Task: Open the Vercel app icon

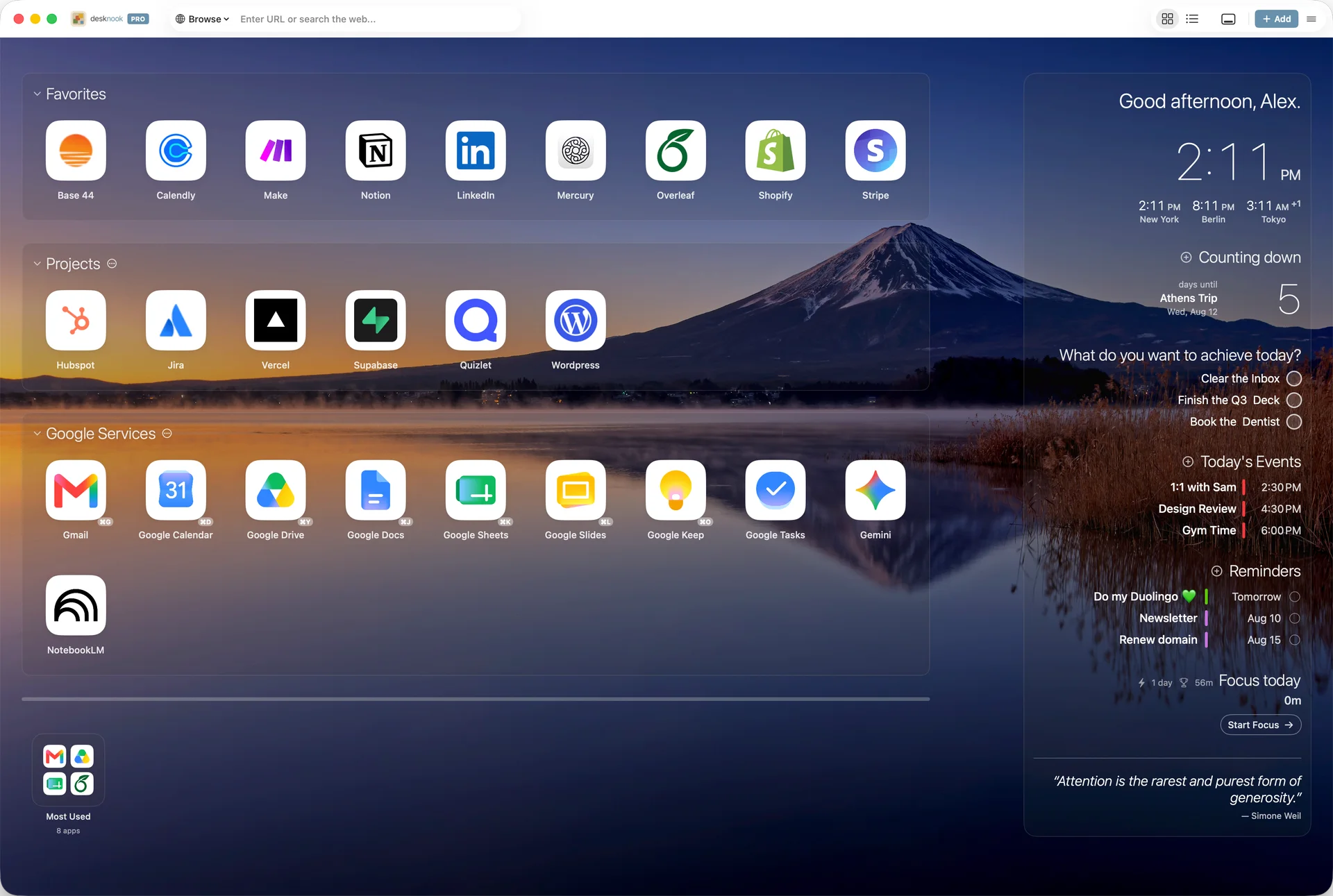Action: 276,321
